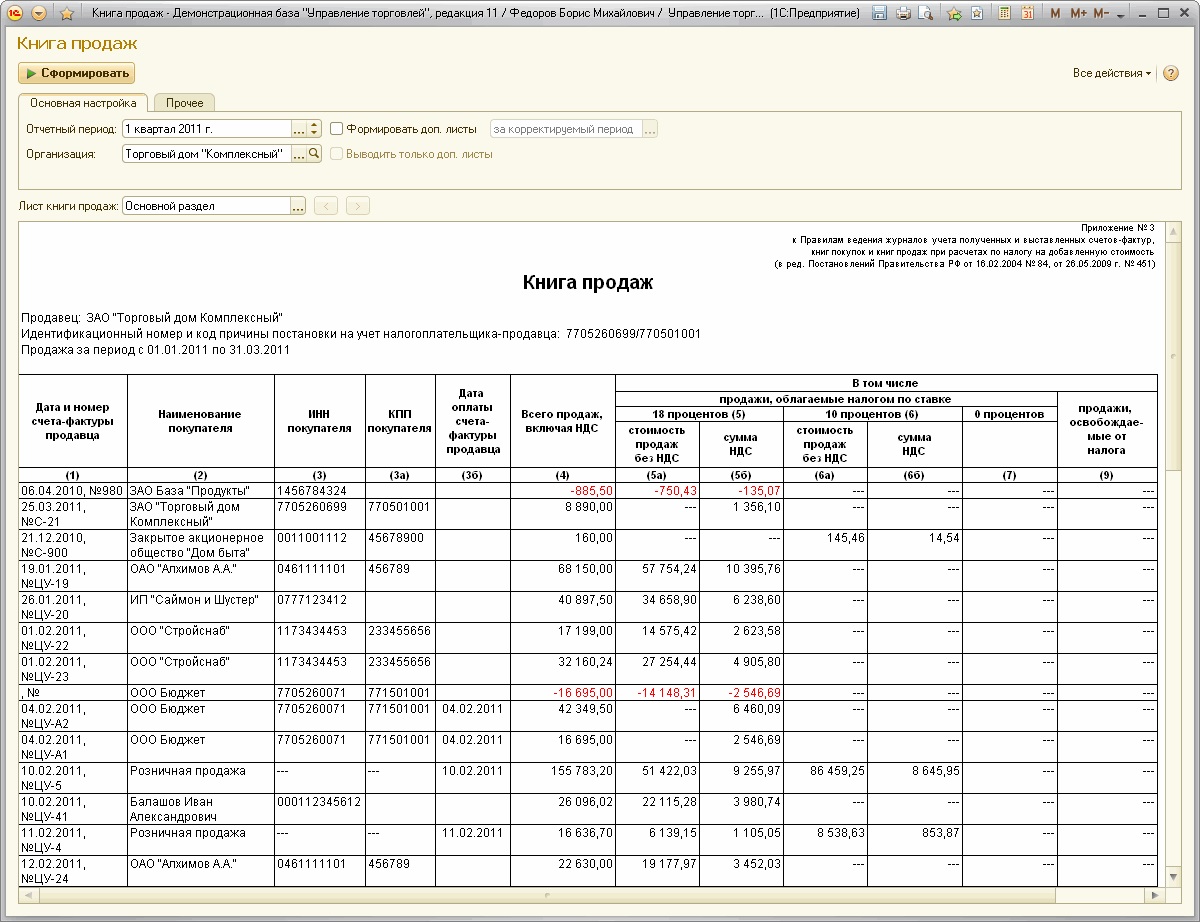Open Организация selection ellipsis button
The image size is (1200, 922).
coord(299,154)
